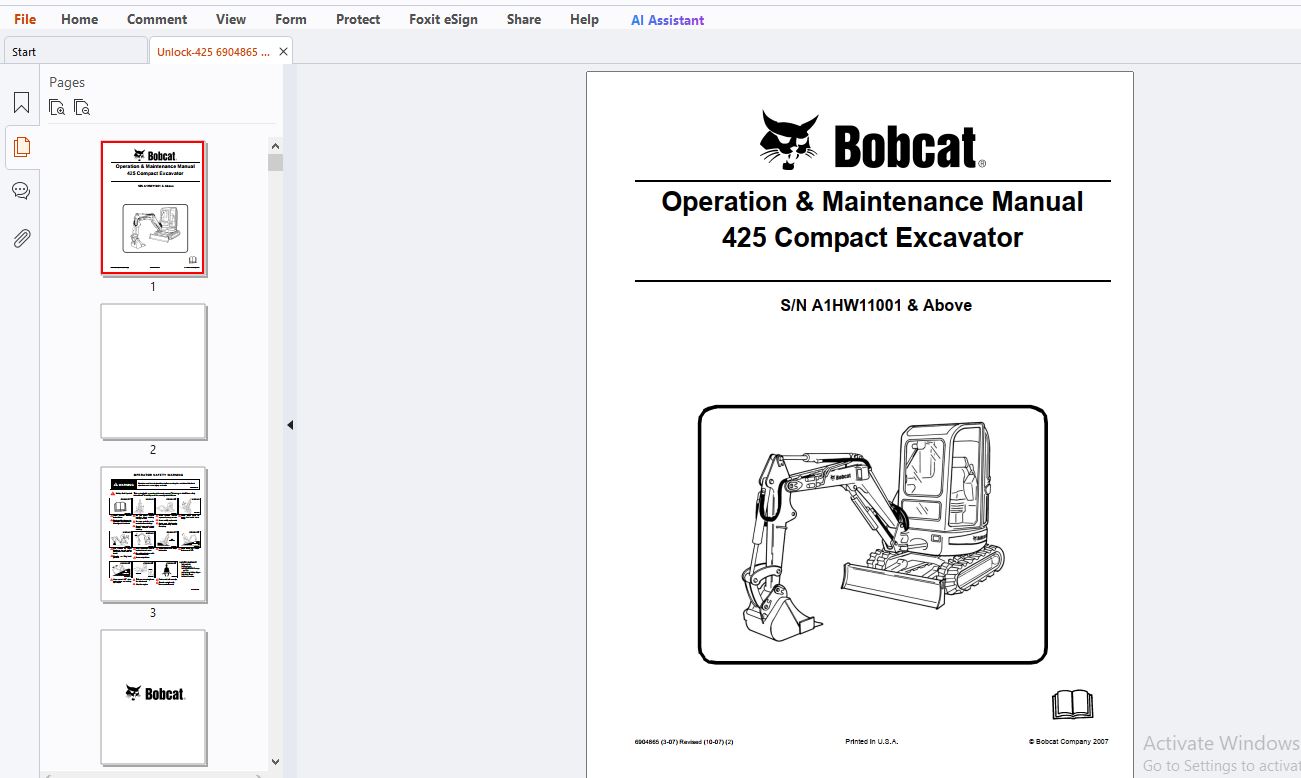Viewport: 1301px width, 778px height.
Task: Open the Comment tab
Action: pos(157,19)
